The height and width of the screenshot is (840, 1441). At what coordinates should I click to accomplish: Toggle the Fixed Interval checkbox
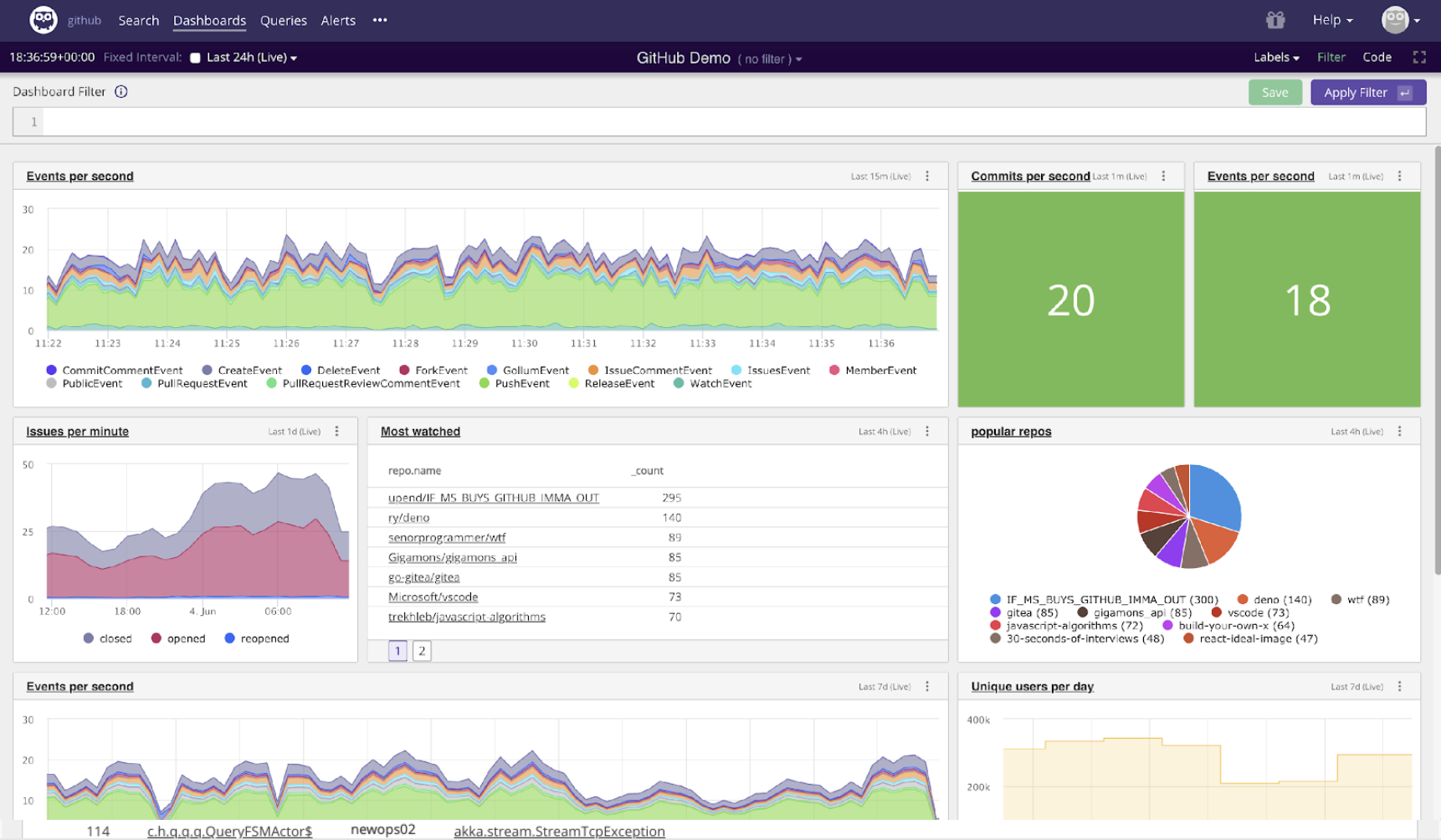(195, 58)
